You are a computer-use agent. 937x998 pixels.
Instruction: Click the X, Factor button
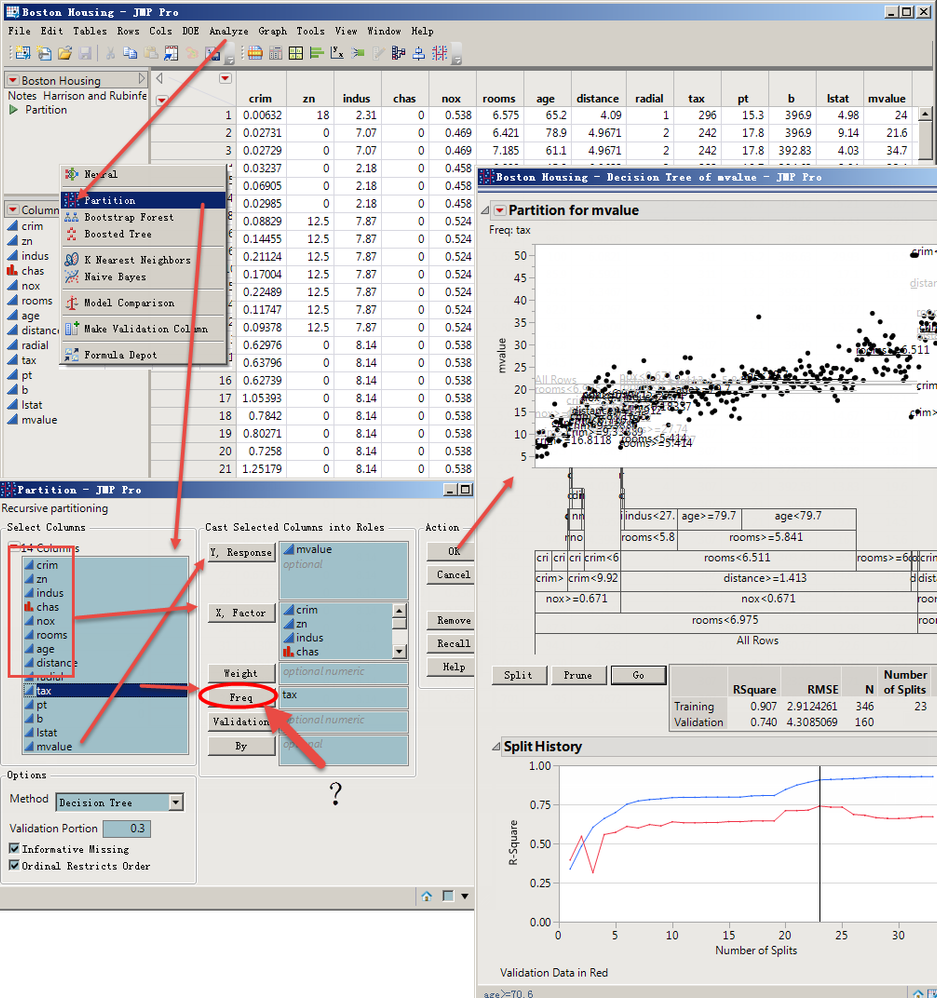[x=242, y=613]
